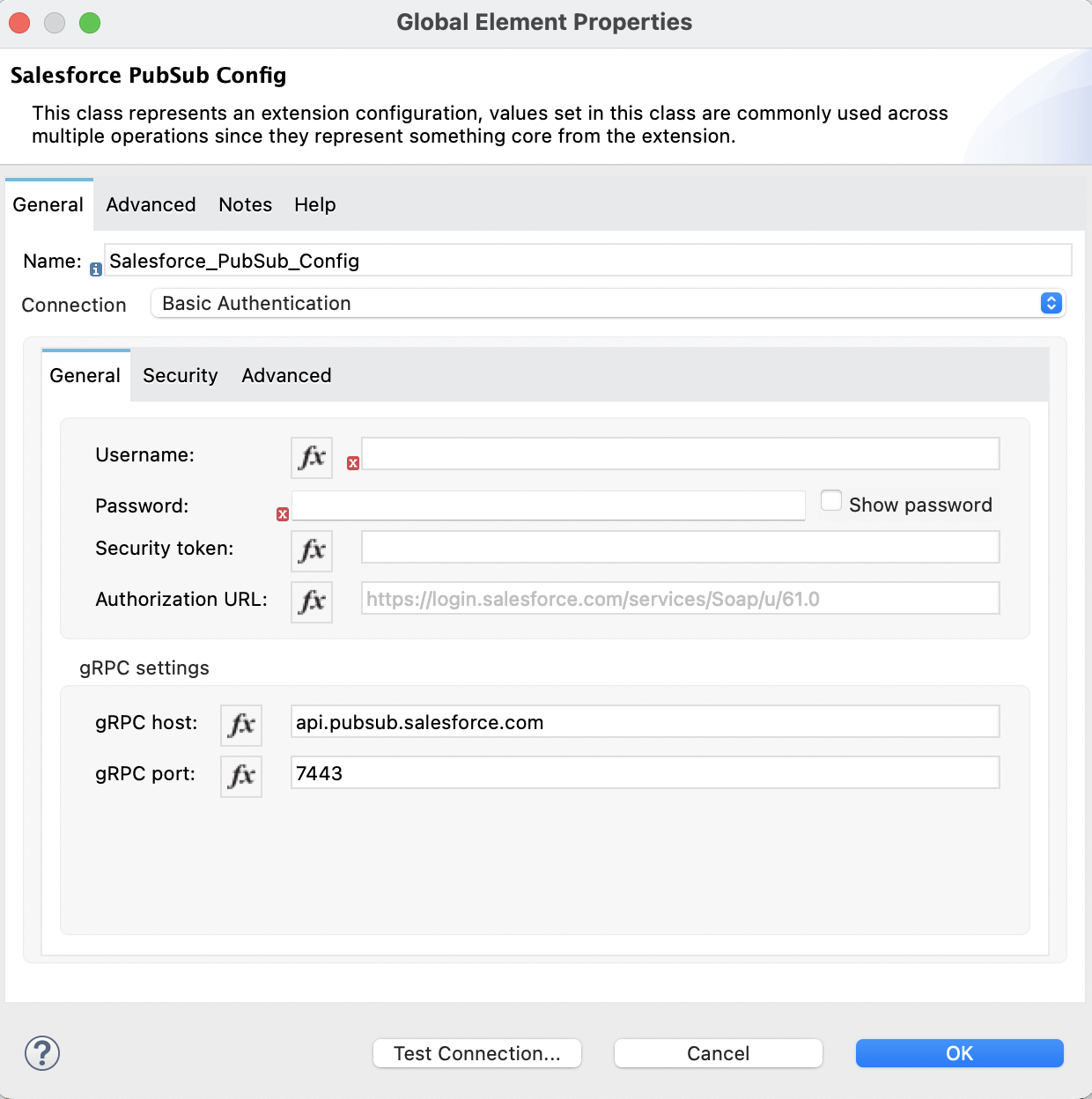
Task: Confirm the configuration with OK
Action: (x=959, y=1052)
